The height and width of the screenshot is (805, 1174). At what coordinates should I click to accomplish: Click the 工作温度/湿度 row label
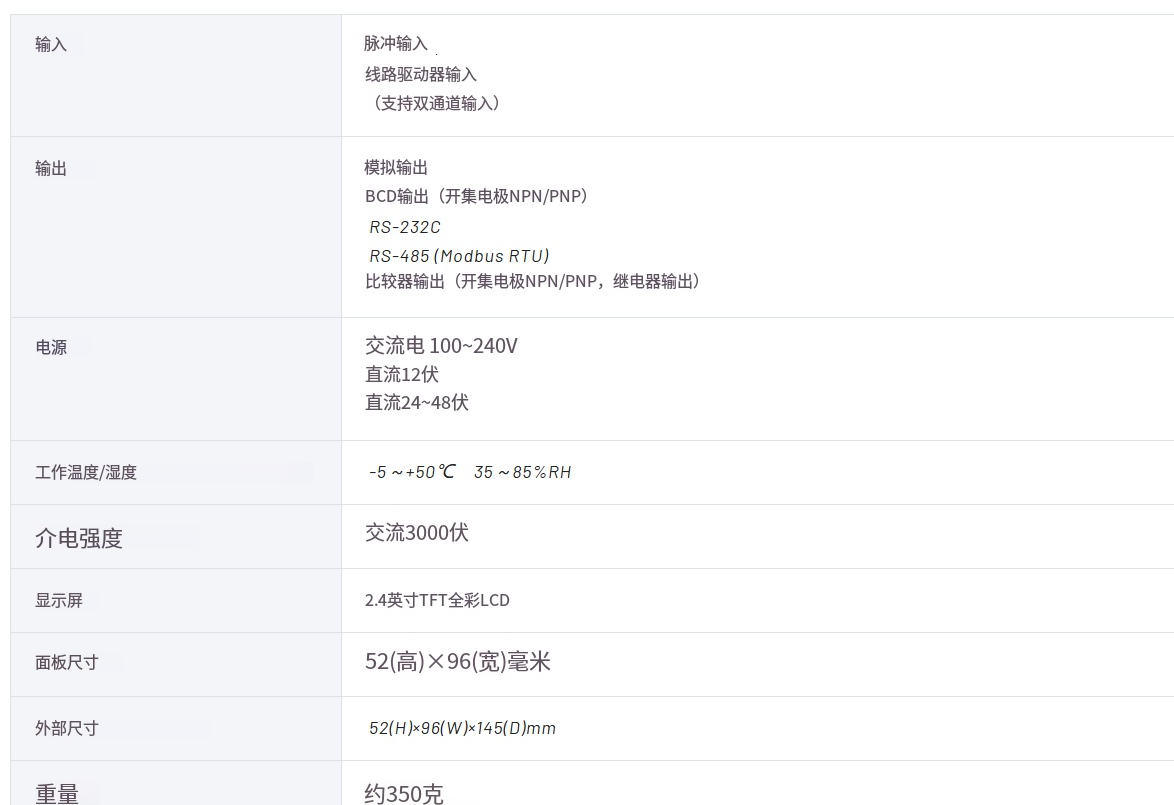[86, 473]
